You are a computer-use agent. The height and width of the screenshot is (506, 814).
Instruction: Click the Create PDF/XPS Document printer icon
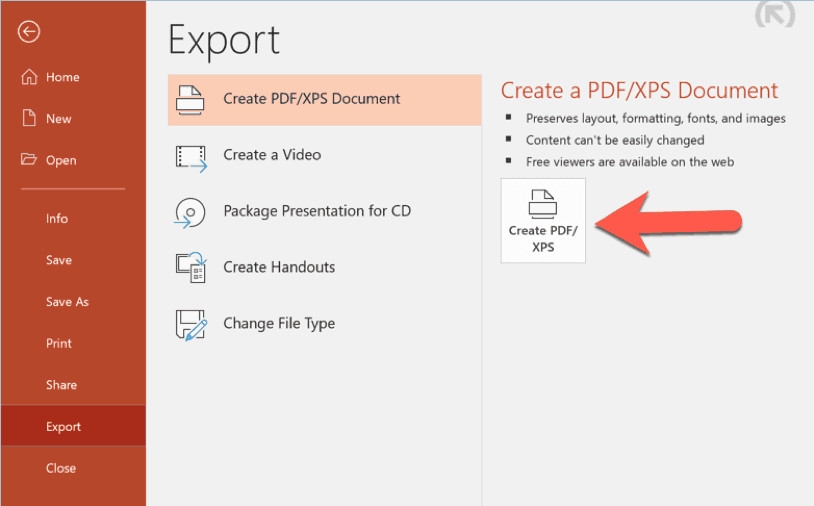(190, 100)
